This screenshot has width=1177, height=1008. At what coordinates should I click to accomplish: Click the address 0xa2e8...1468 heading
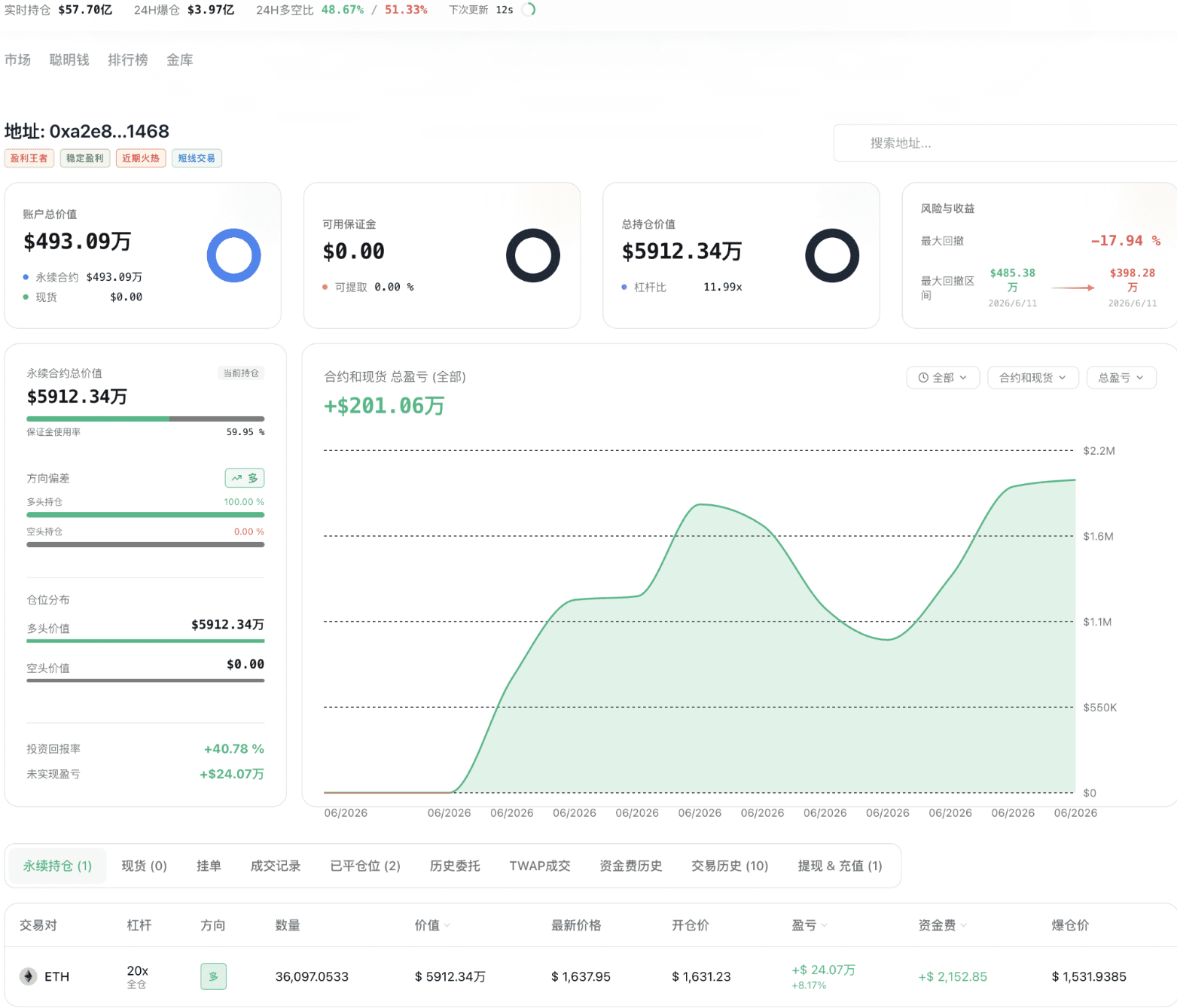pos(87,131)
